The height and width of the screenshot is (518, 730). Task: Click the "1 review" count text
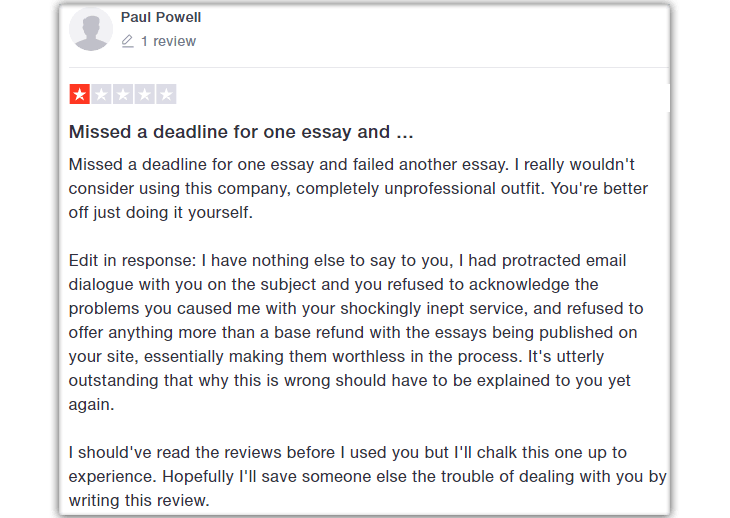[168, 41]
